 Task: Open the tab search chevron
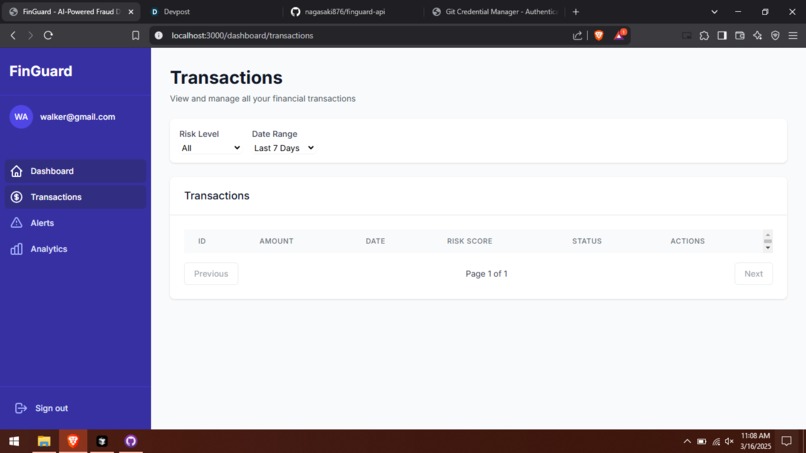point(714,11)
